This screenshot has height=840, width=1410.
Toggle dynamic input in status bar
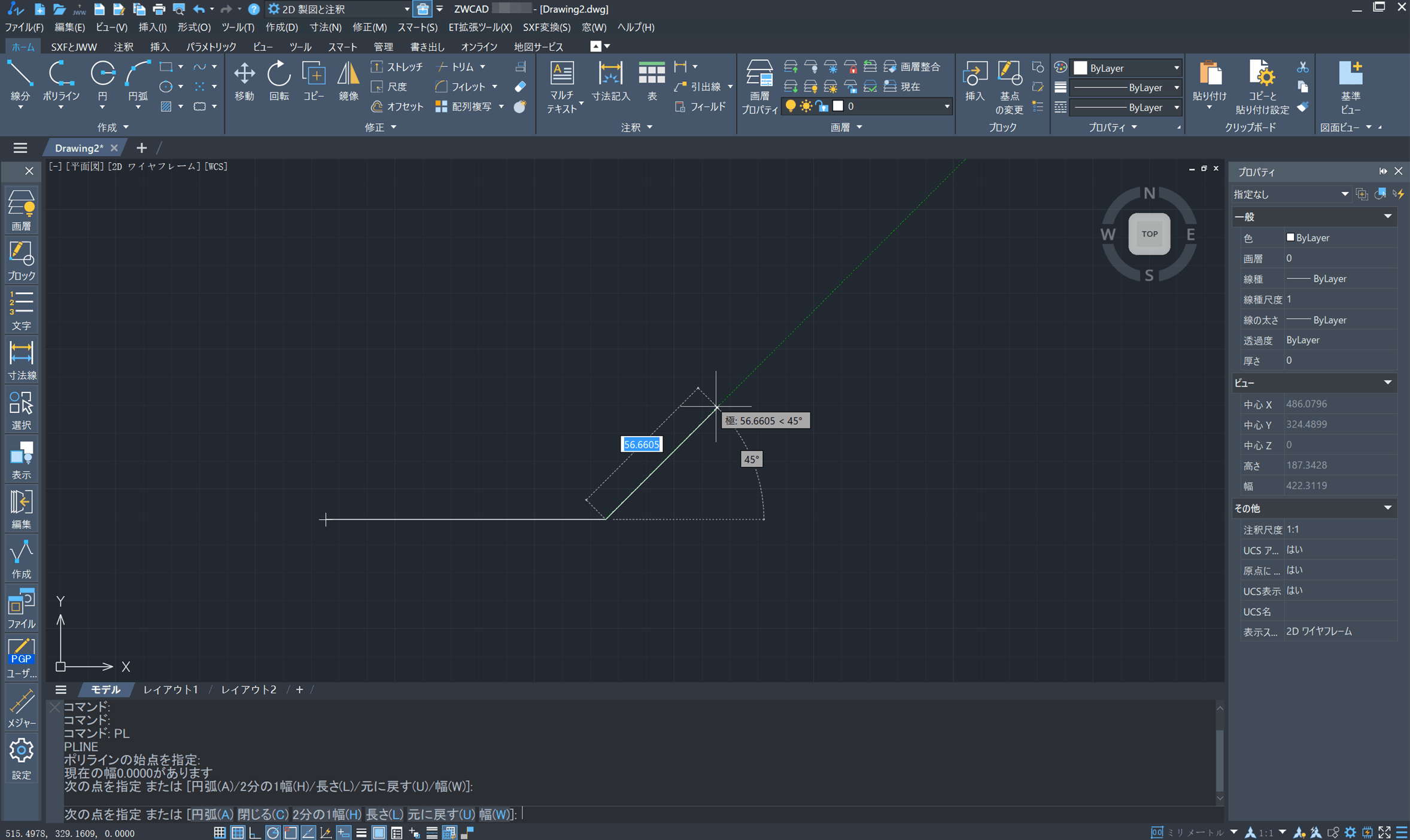(x=344, y=832)
